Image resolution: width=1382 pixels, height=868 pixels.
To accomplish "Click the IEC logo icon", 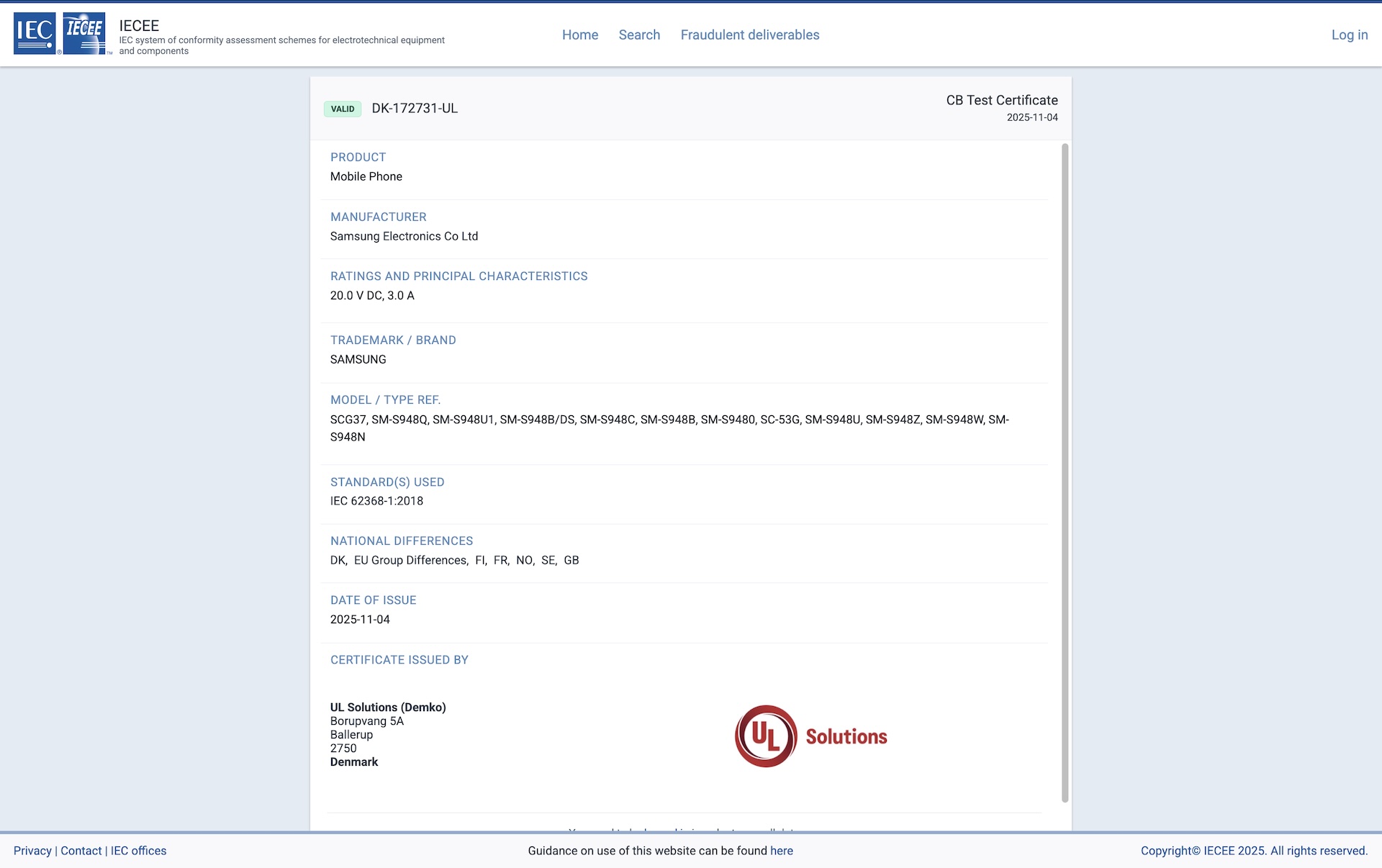I will (x=35, y=33).
